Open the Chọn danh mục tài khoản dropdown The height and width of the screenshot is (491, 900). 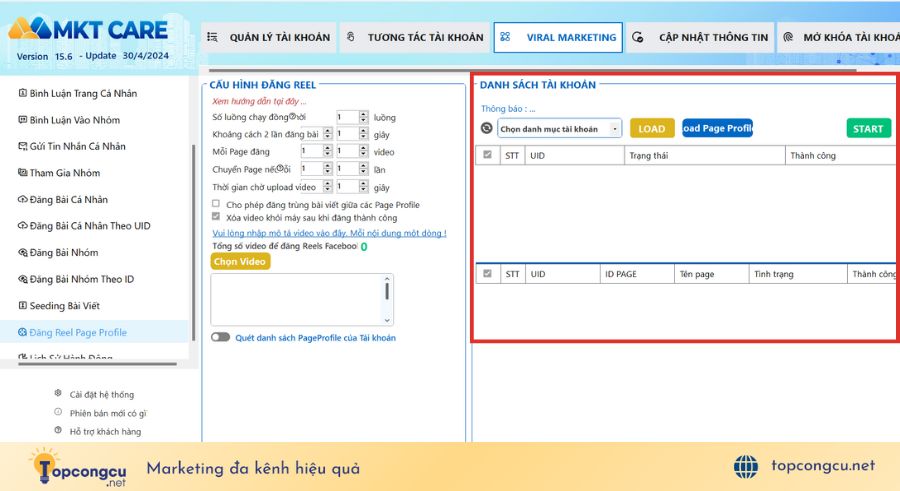tap(560, 129)
